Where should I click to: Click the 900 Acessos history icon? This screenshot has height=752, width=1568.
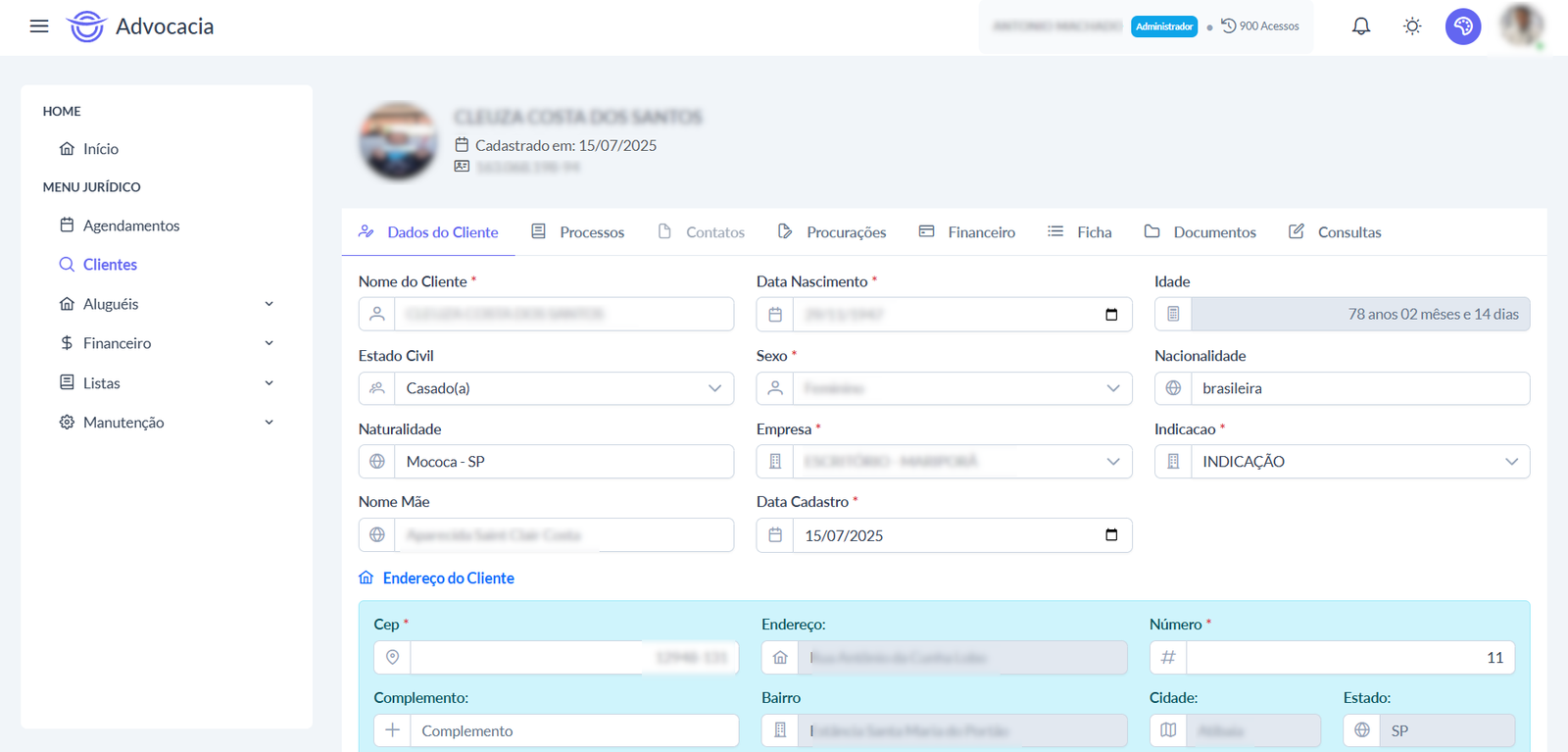point(1229,26)
